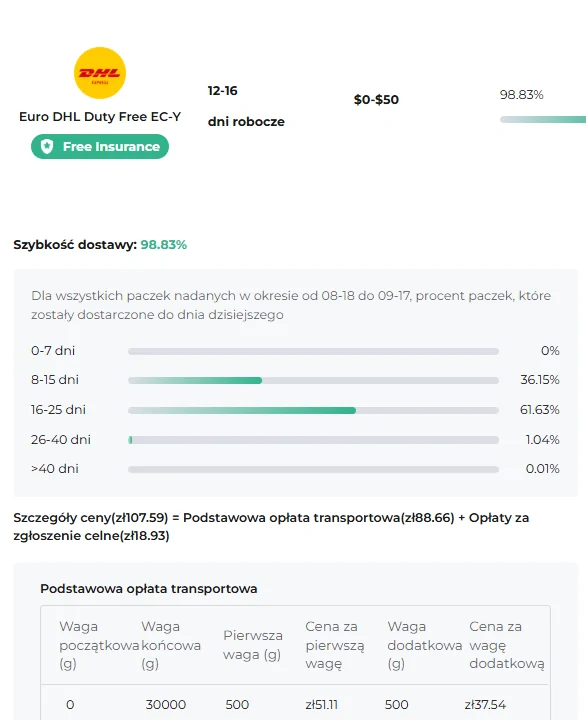Screen dimensions: 586x720
Task: Click the 12-16 dni robocze delivery time
Action: click(x=246, y=106)
